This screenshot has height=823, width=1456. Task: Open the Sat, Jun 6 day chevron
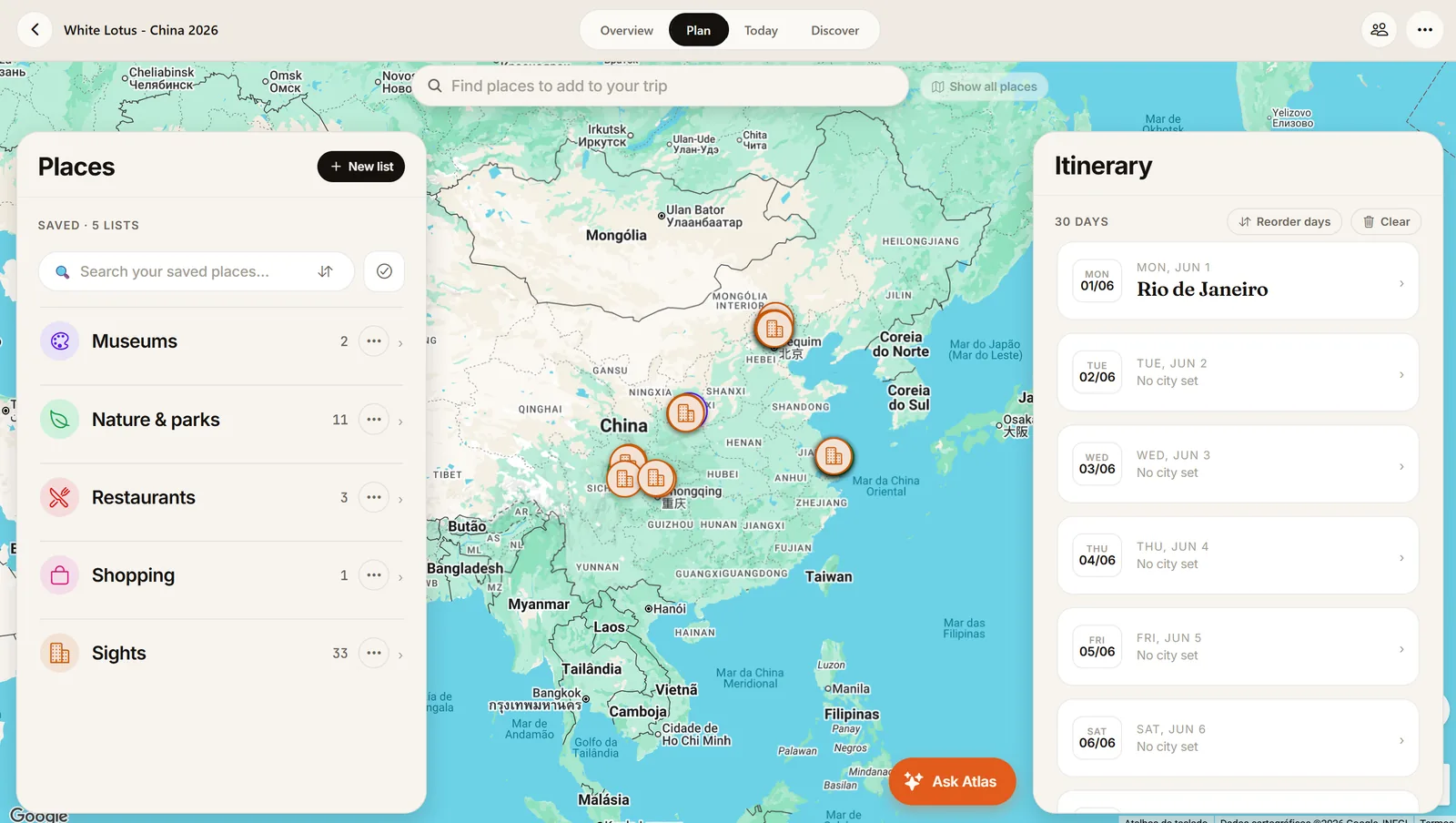pos(1401,740)
